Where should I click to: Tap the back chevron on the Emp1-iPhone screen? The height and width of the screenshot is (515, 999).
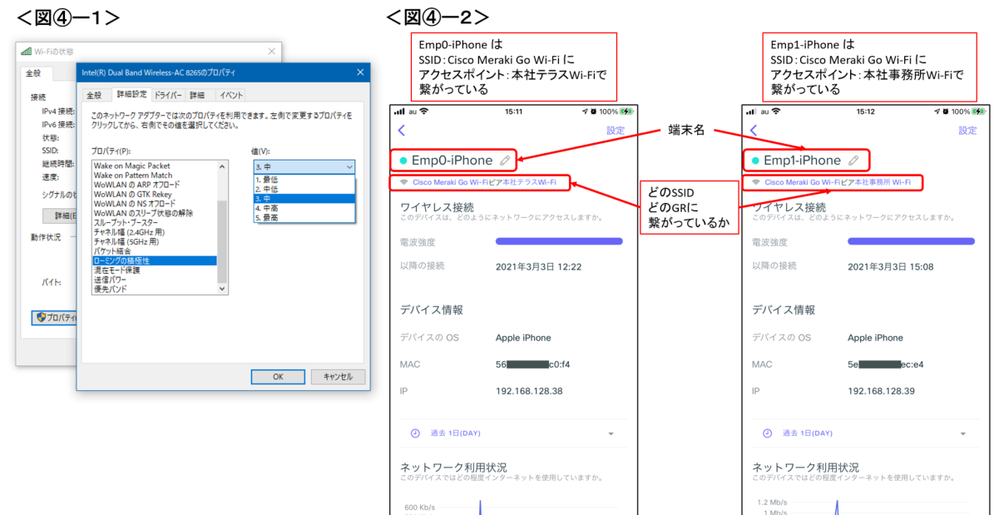click(x=753, y=130)
